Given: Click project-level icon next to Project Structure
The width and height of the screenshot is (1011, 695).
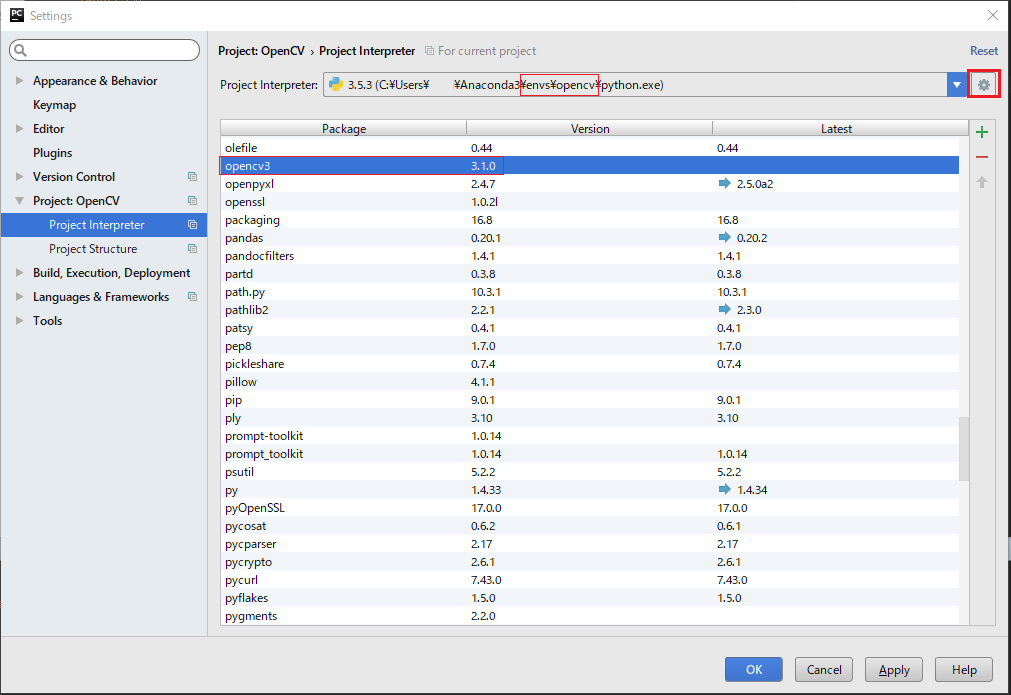Looking at the screenshot, I should pyautogui.click(x=192, y=248).
